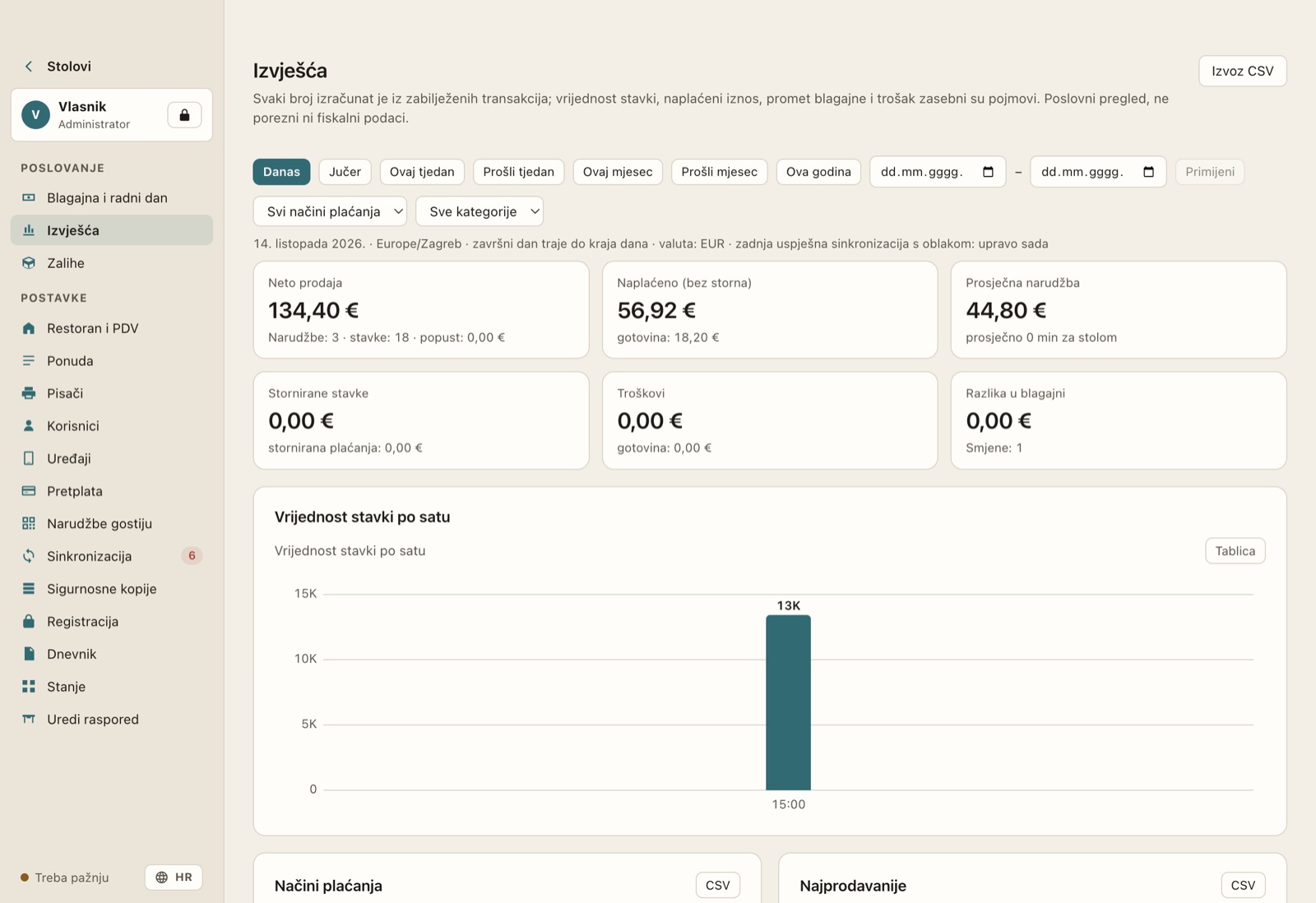Image resolution: width=1316 pixels, height=903 pixels.
Task: Switch chart to Tablica view
Action: (x=1235, y=551)
